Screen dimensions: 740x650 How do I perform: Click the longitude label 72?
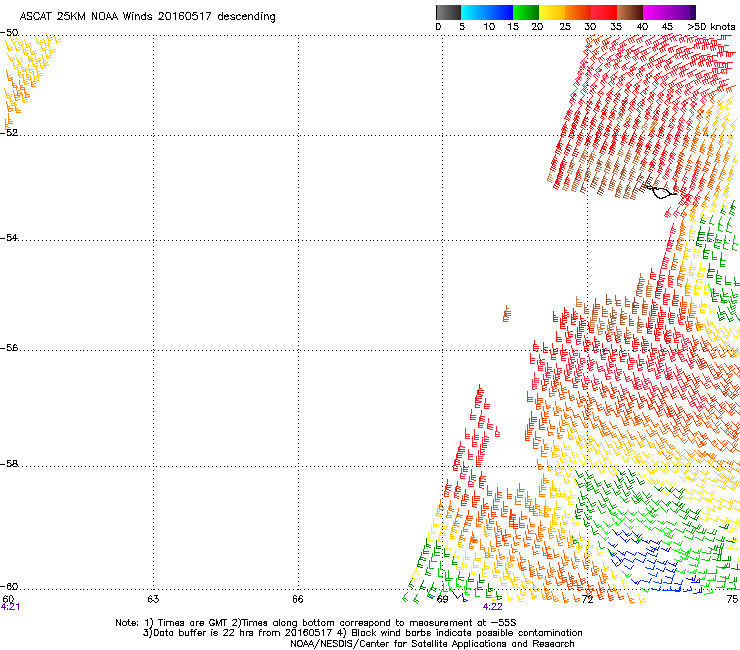587,599
